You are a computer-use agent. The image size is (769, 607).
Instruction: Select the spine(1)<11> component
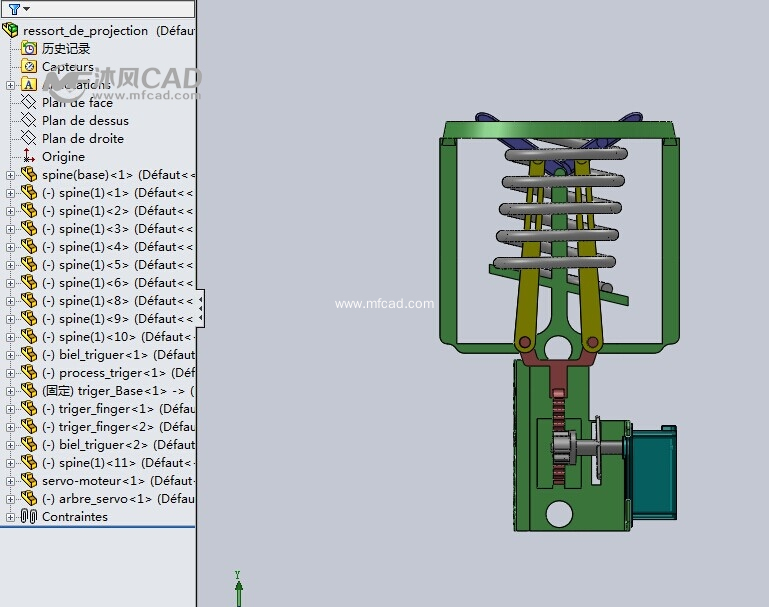118,463
